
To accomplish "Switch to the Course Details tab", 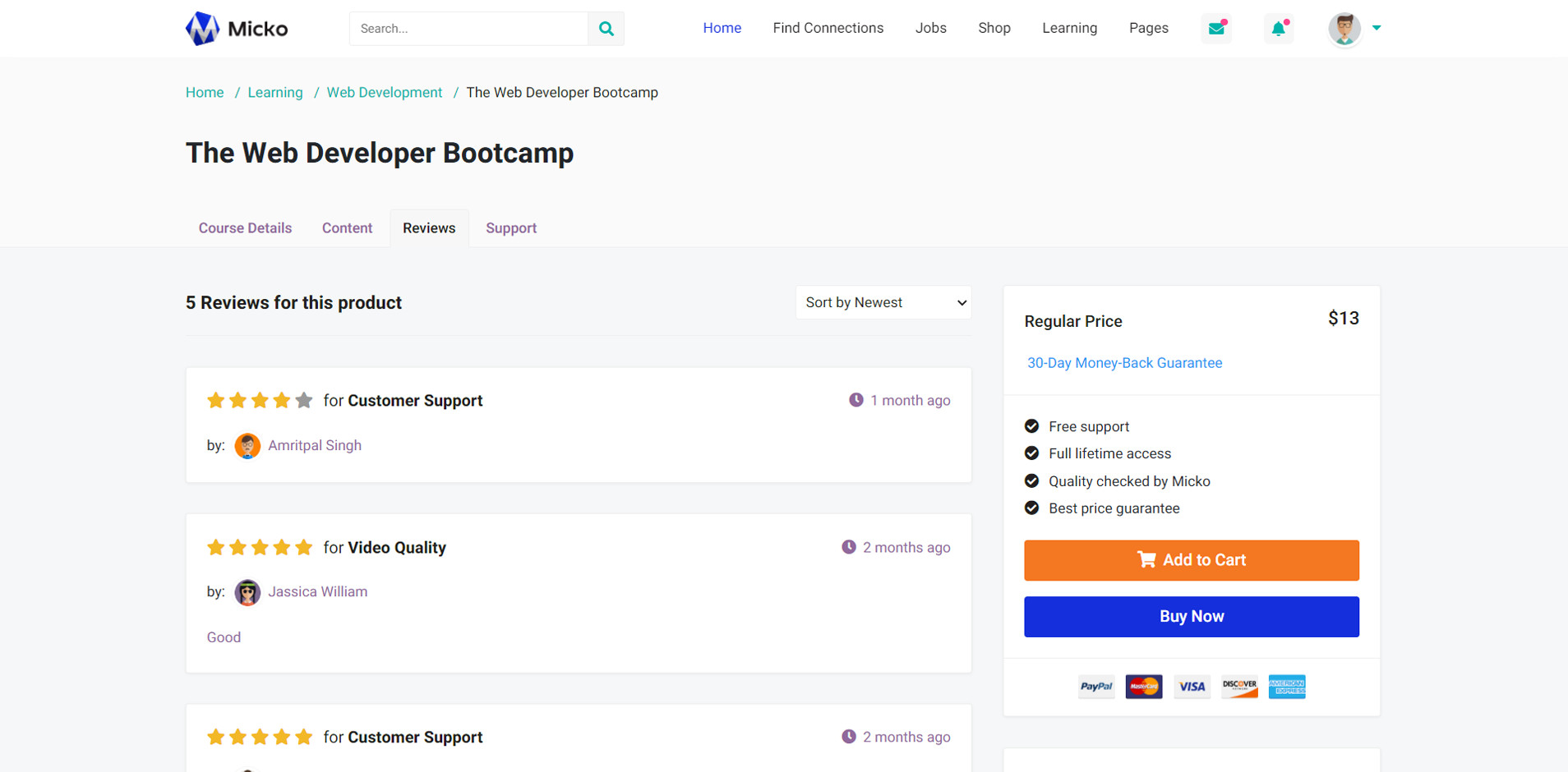I will pos(245,228).
